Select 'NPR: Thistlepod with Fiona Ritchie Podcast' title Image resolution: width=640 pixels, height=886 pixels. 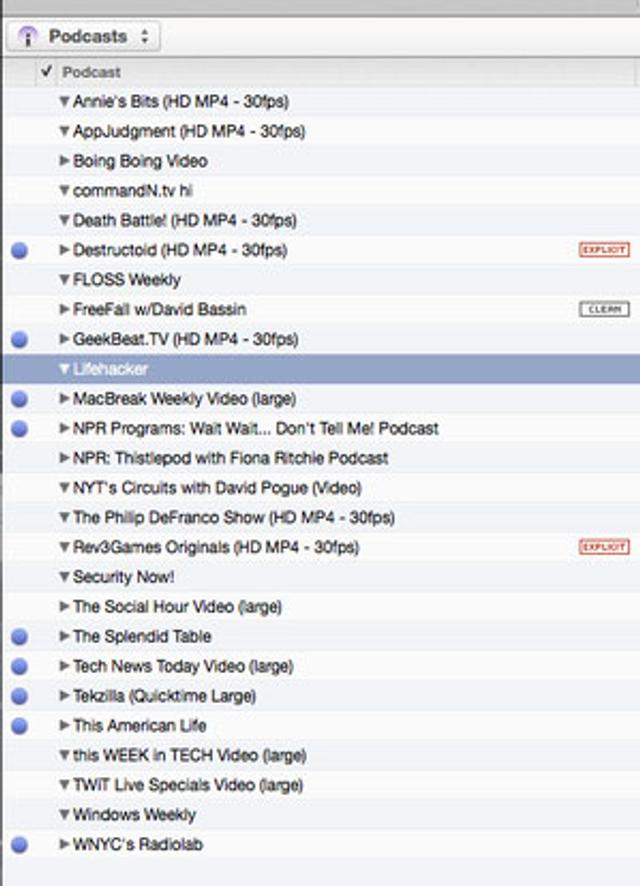tap(231, 458)
